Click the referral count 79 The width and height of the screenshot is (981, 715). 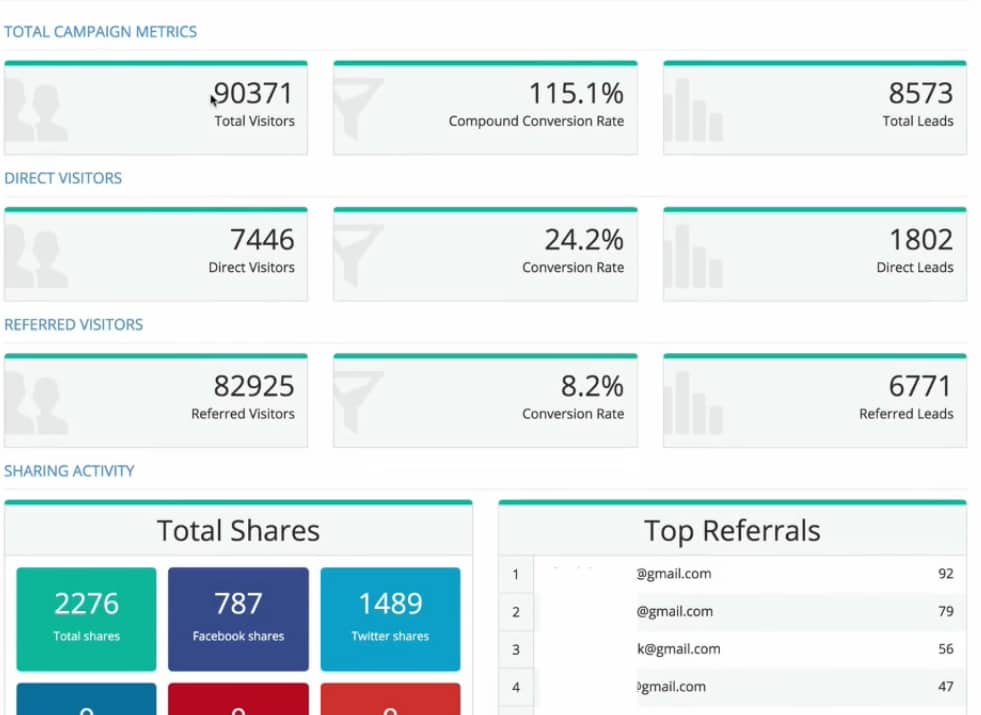(x=946, y=611)
